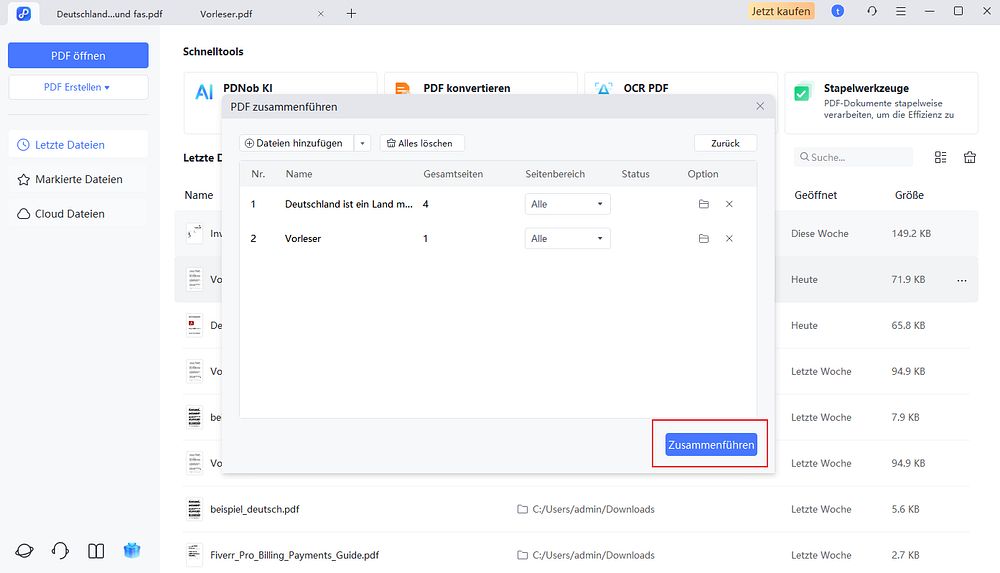Select 'Vorleser' row name in dialog

point(303,239)
